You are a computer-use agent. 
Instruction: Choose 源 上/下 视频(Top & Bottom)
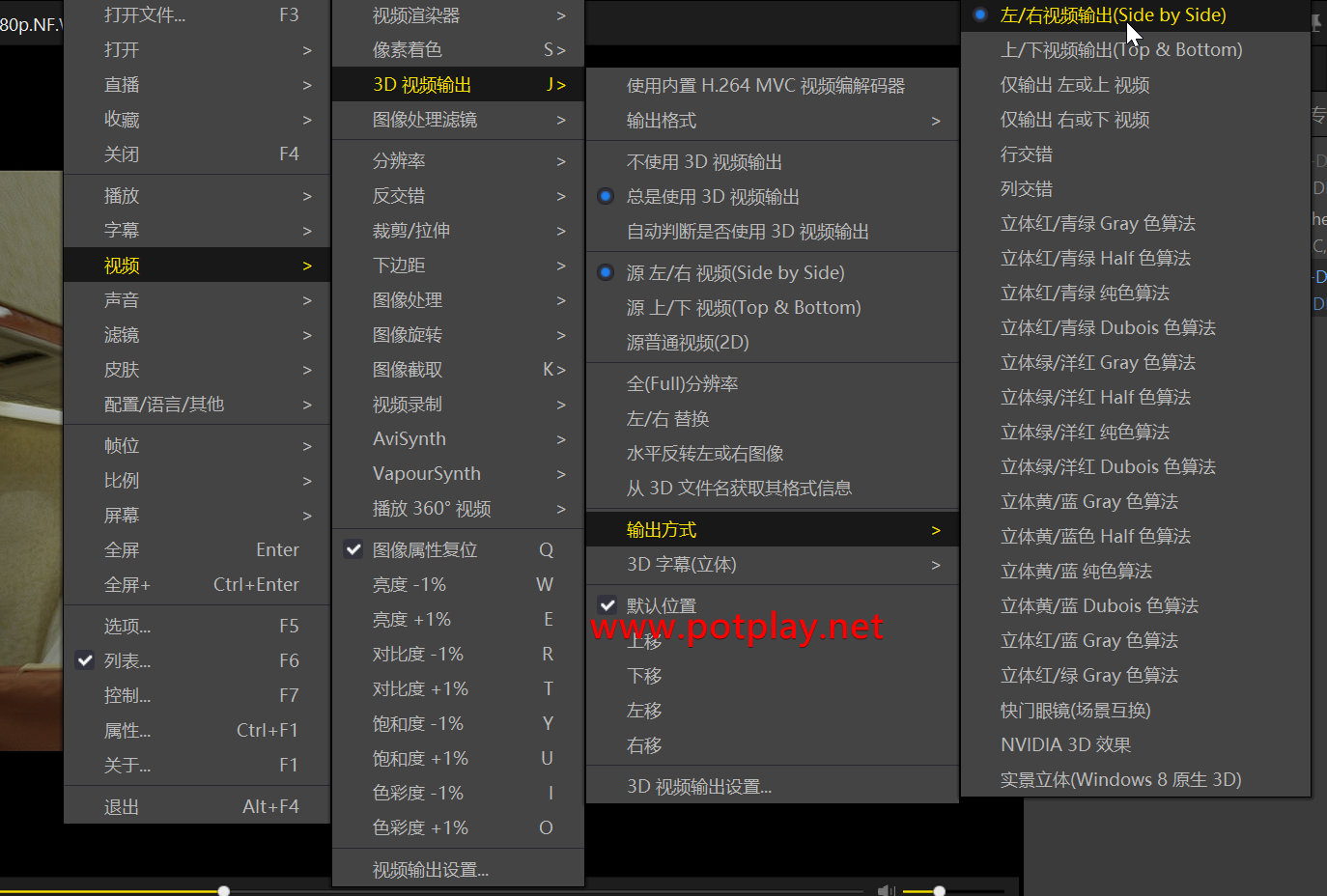(x=773, y=308)
